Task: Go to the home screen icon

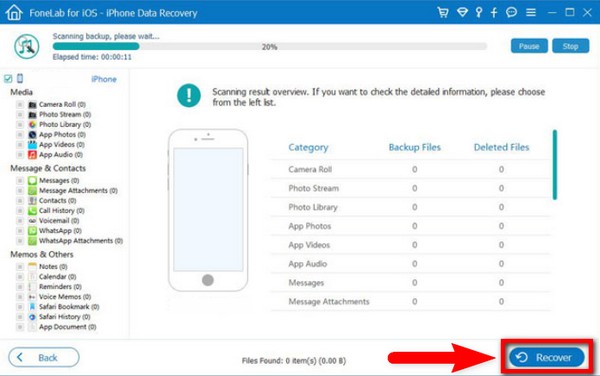Action: point(14,12)
